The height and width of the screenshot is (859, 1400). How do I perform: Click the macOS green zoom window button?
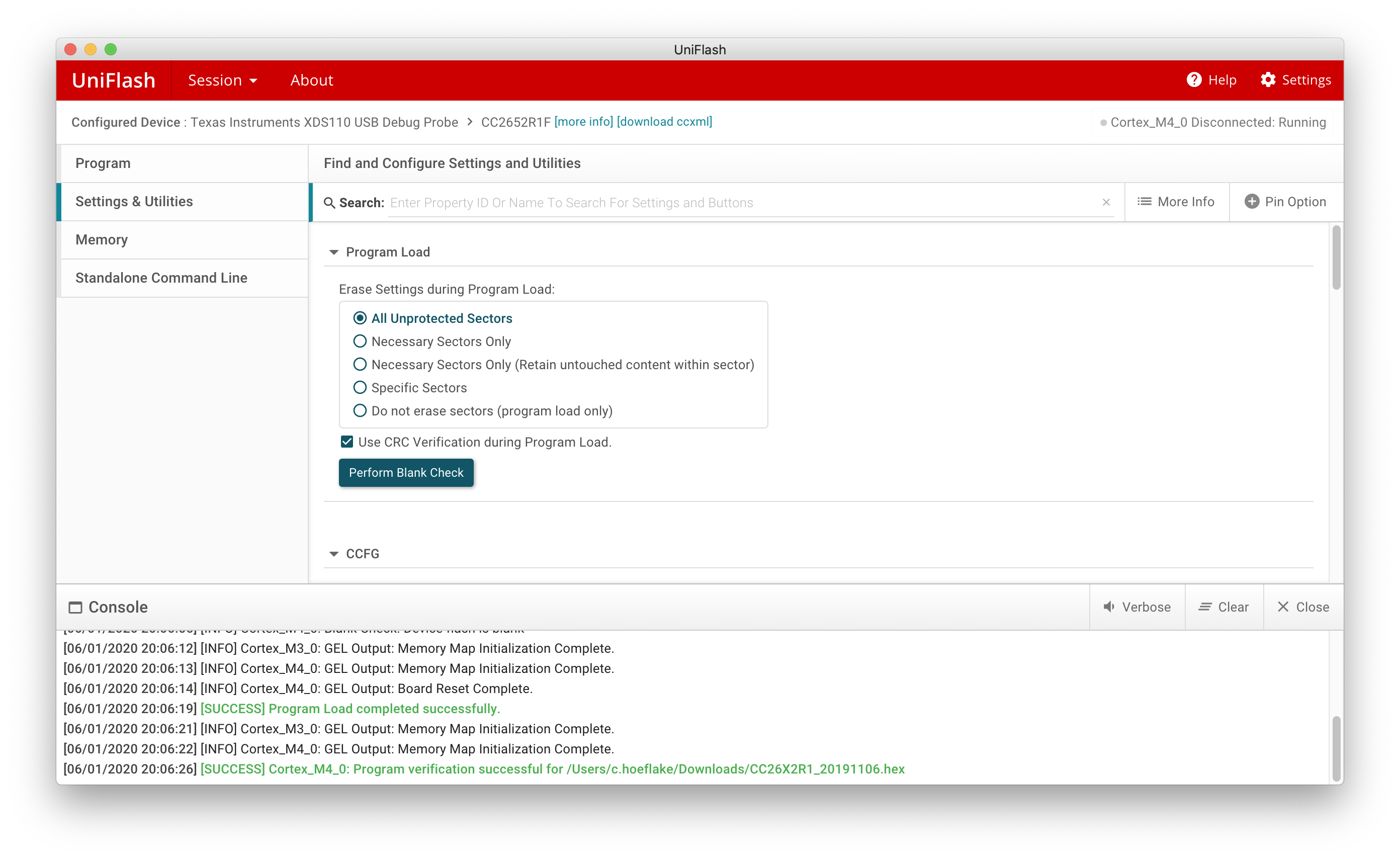tap(111, 49)
